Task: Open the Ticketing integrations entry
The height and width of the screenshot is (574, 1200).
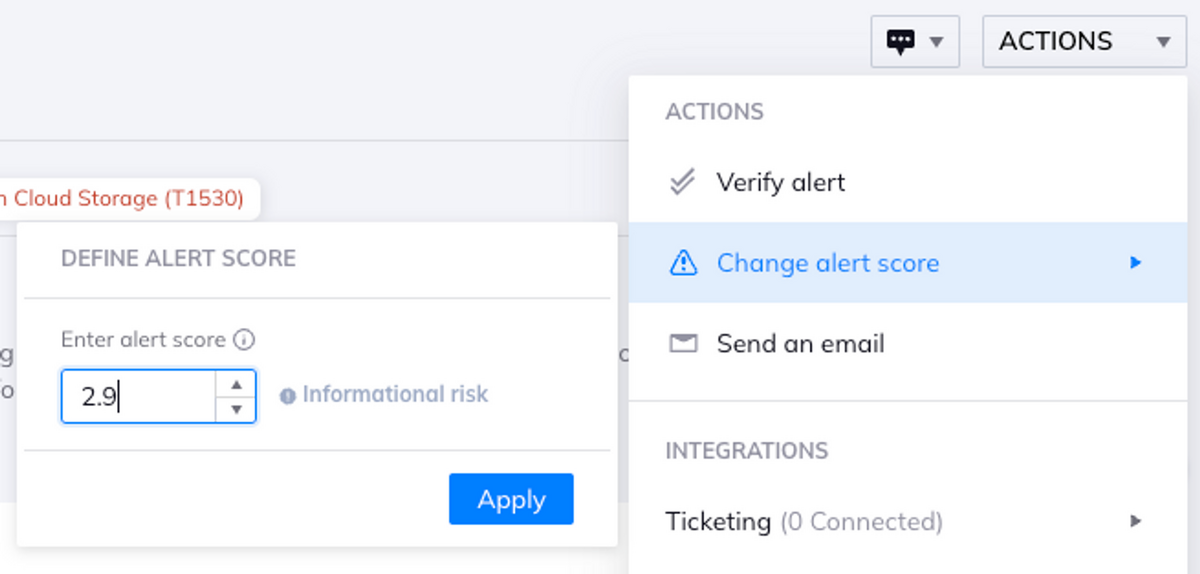Action: (x=803, y=521)
